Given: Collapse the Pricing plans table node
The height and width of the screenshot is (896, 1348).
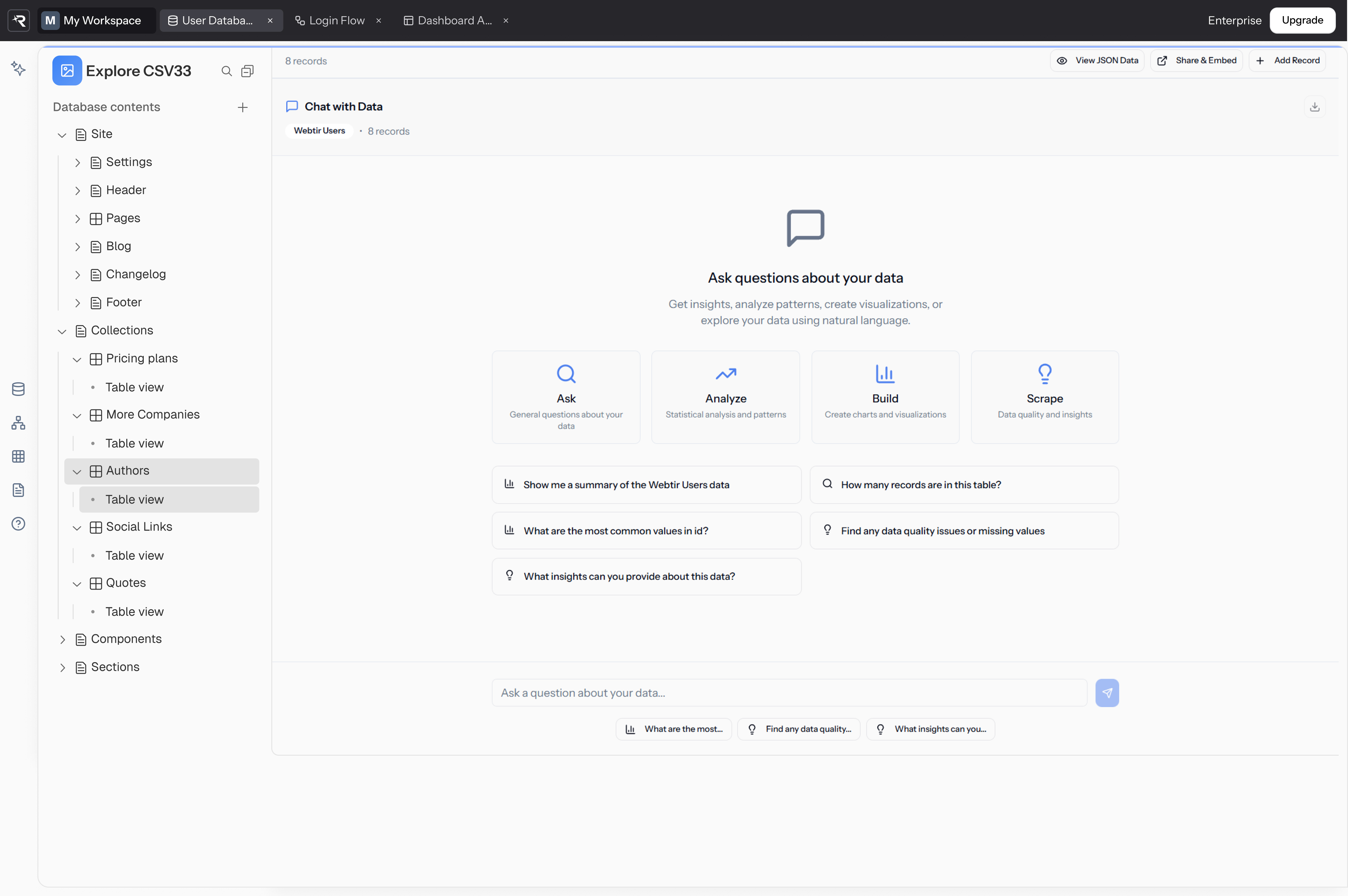Looking at the screenshot, I should point(77,359).
